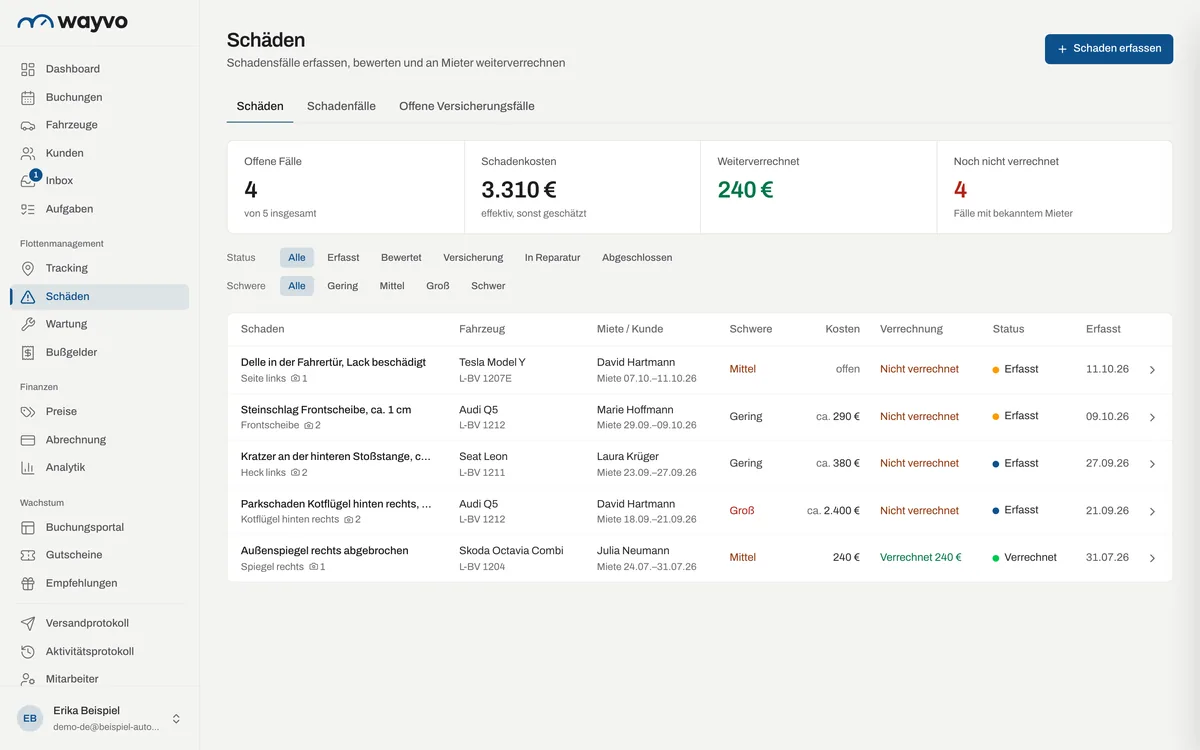Open the Offene Versicherungsfälle tab
The width and height of the screenshot is (1200, 750).
point(466,106)
